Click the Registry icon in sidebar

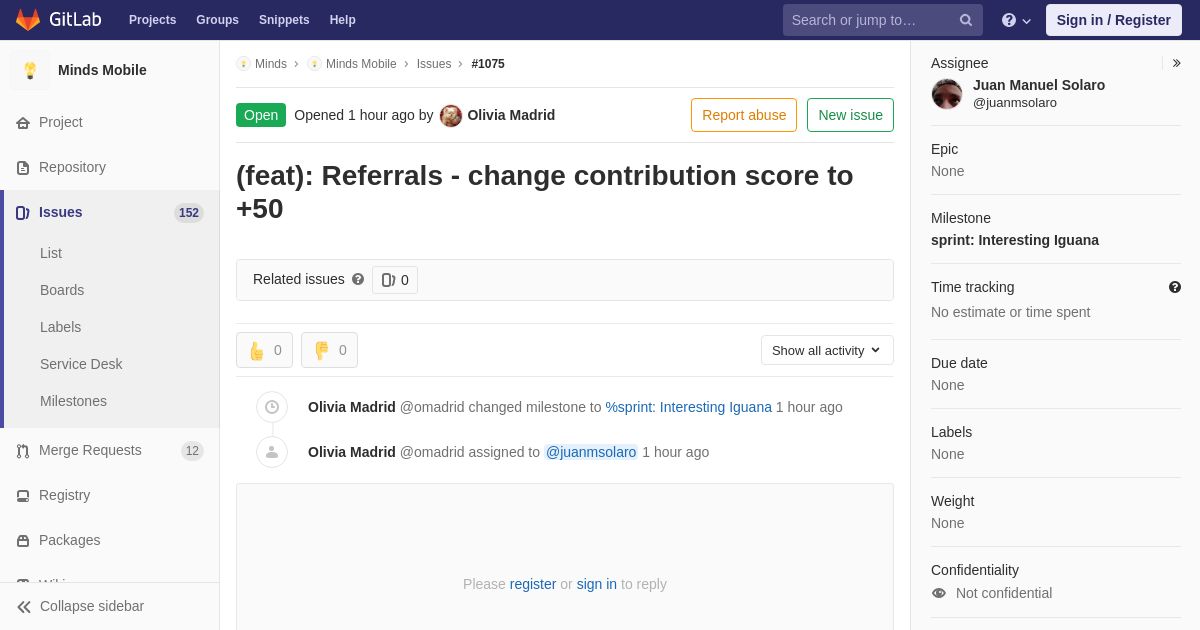[23, 496]
